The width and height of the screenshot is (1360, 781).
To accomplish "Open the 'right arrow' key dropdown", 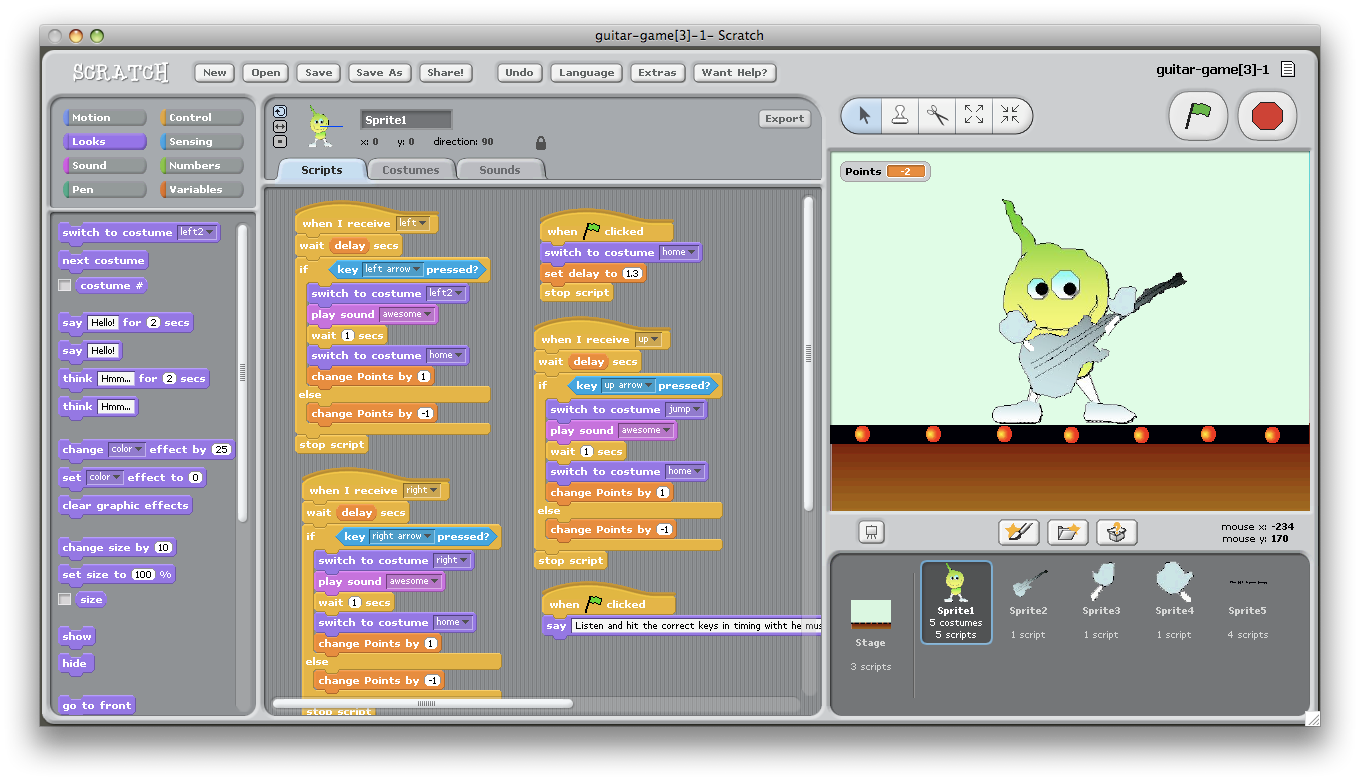I will [x=401, y=536].
